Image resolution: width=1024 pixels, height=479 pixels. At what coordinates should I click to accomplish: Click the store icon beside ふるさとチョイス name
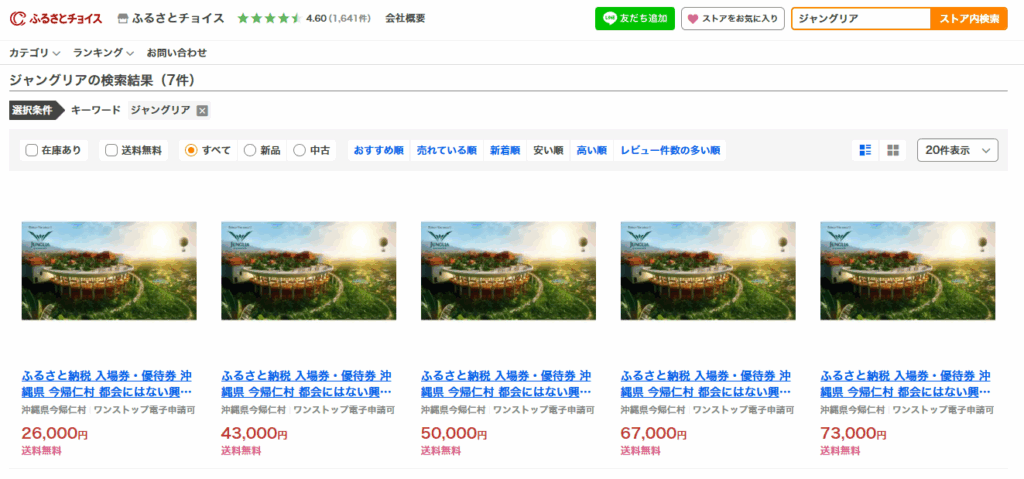[123, 19]
